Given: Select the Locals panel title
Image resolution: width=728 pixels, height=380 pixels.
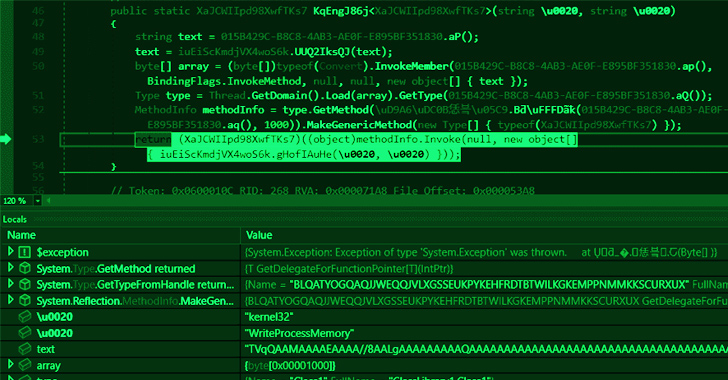Looking at the screenshot, I should (14, 219).
